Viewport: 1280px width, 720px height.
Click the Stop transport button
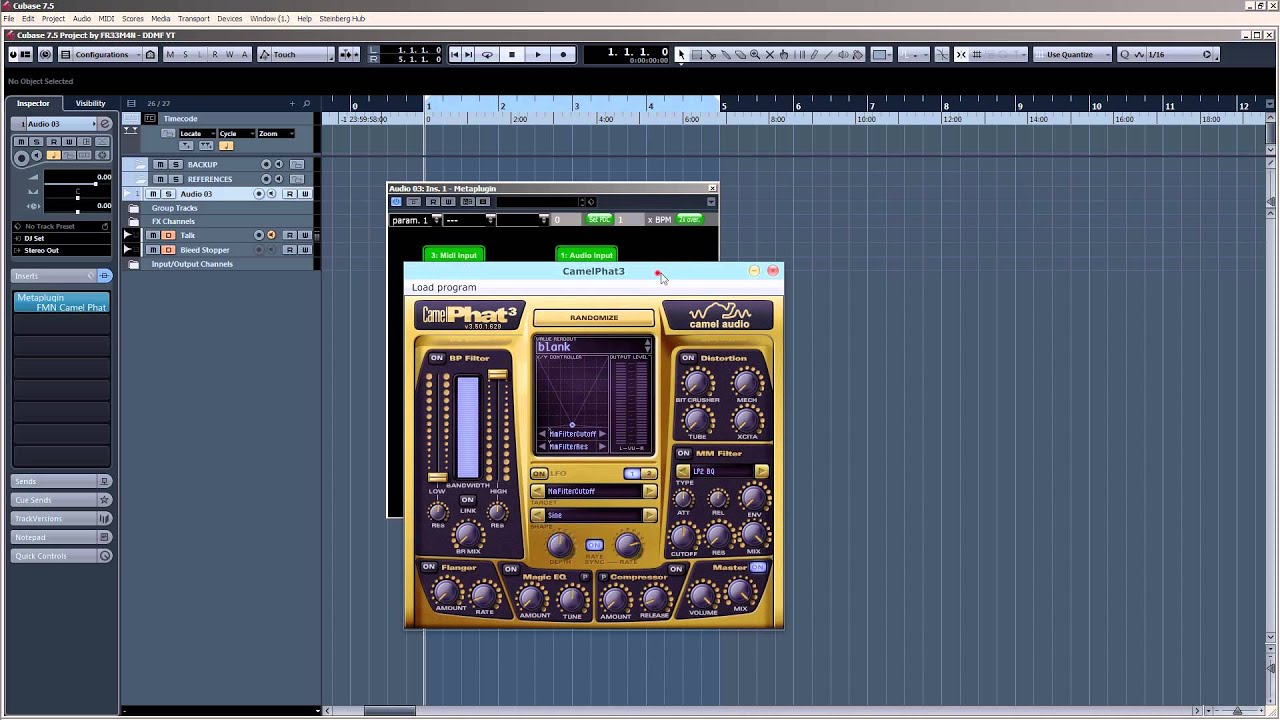[512, 55]
